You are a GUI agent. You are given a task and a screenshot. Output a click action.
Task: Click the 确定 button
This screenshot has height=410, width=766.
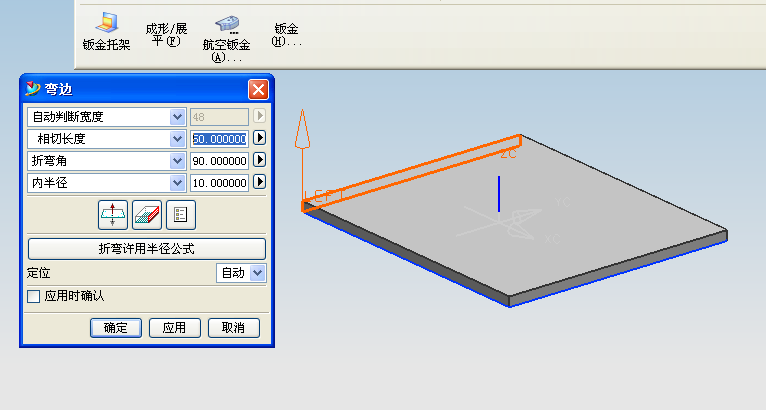click(116, 327)
